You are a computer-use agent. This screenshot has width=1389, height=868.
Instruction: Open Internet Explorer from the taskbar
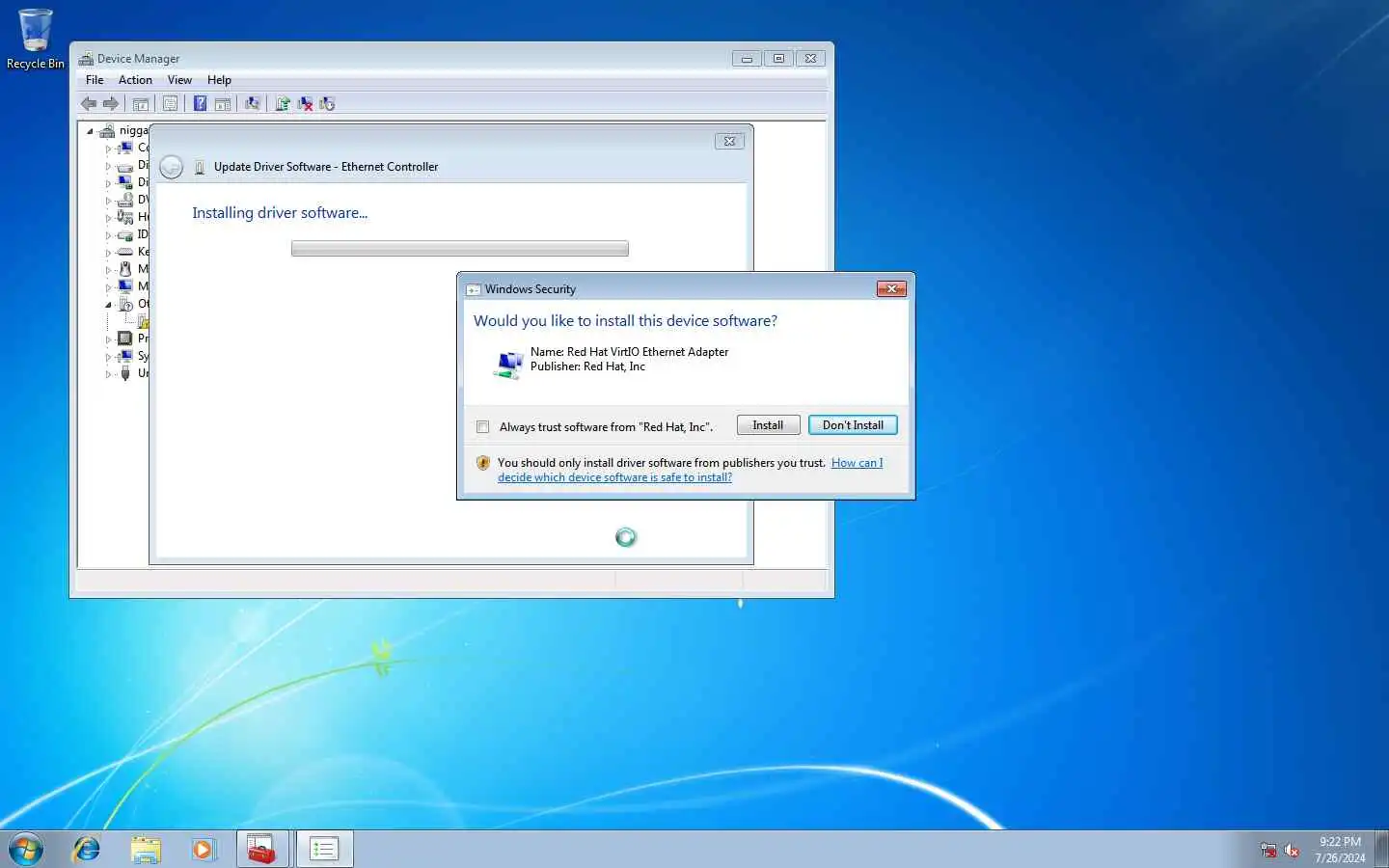(x=87, y=849)
